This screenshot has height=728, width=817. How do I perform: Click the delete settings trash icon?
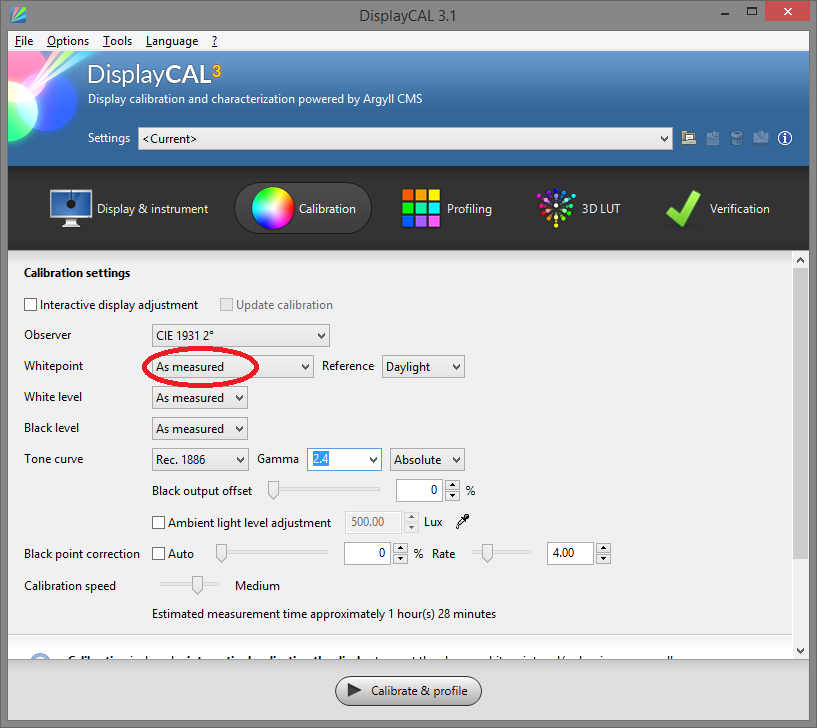pos(736,138)
